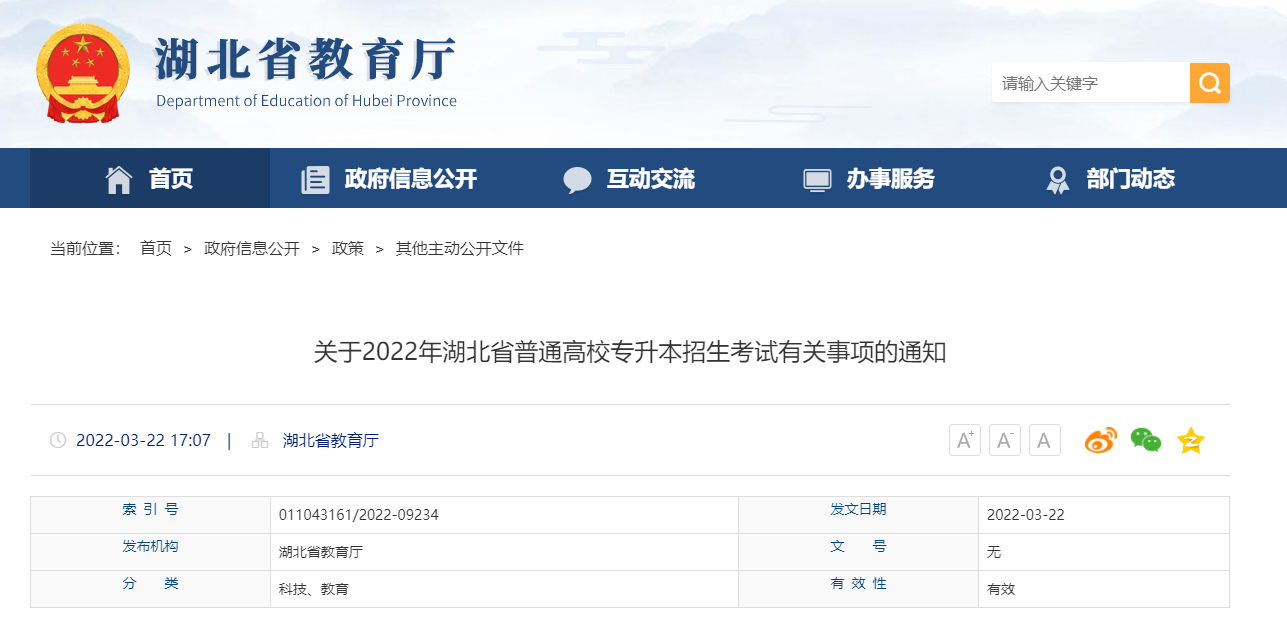Click the house icon beside 首页
This screenshot has width=1287, height=633.
119,179
